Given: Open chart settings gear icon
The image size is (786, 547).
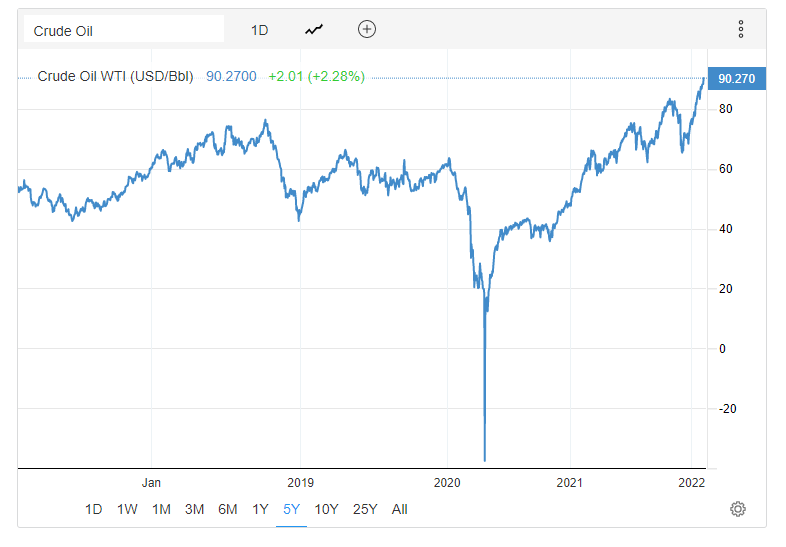Looking at the screenshot, I should coord(738,509).
